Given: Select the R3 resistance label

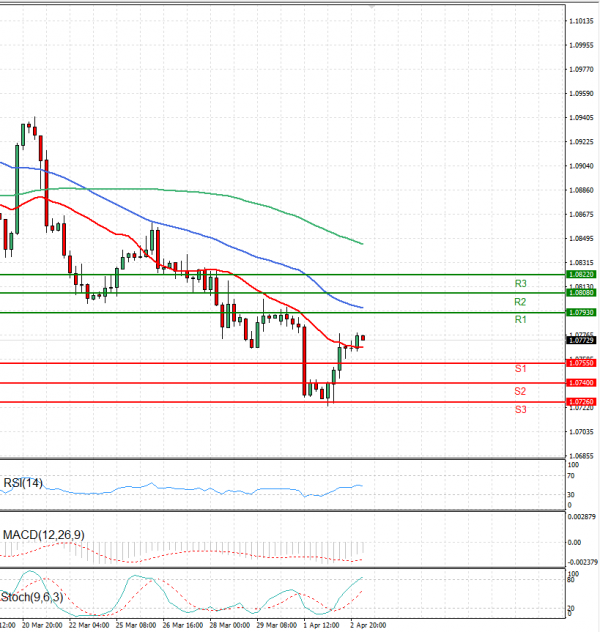Looking at the screenshot, I should pyautogui.click(x=521, y=284).
